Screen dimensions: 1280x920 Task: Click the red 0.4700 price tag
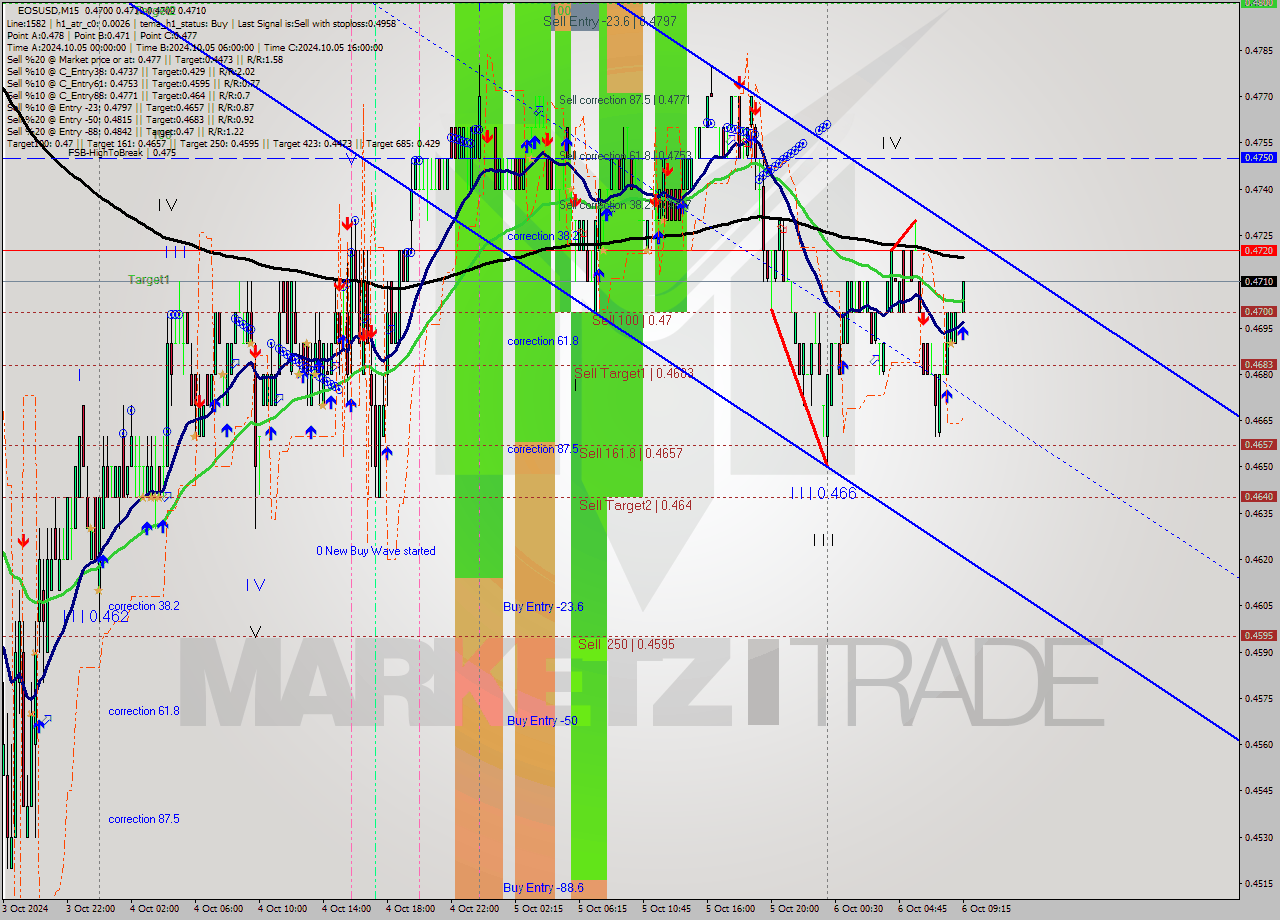pyautogui.click(x=1257, y=312)
